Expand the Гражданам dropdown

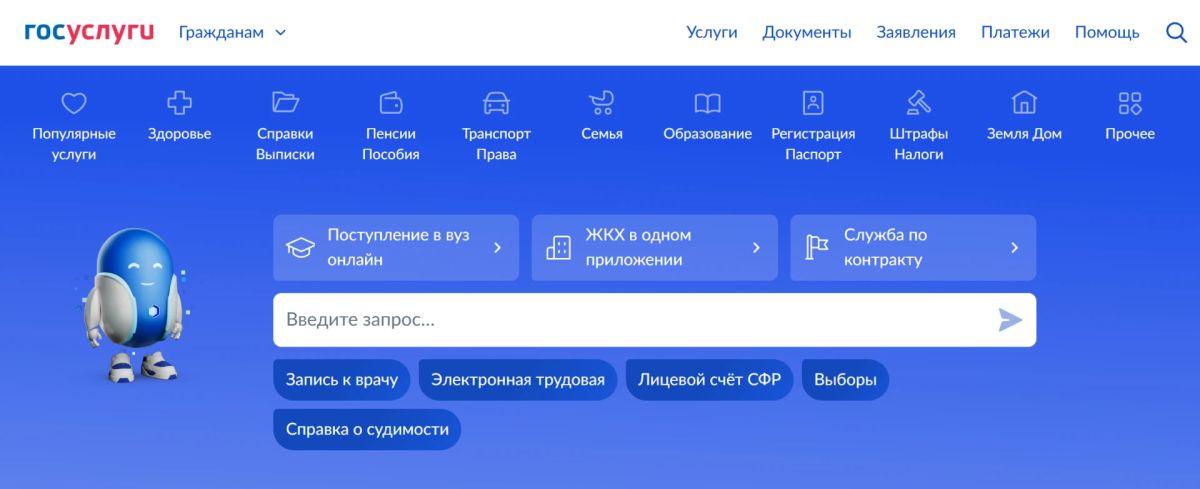click(x=232, y=32)
